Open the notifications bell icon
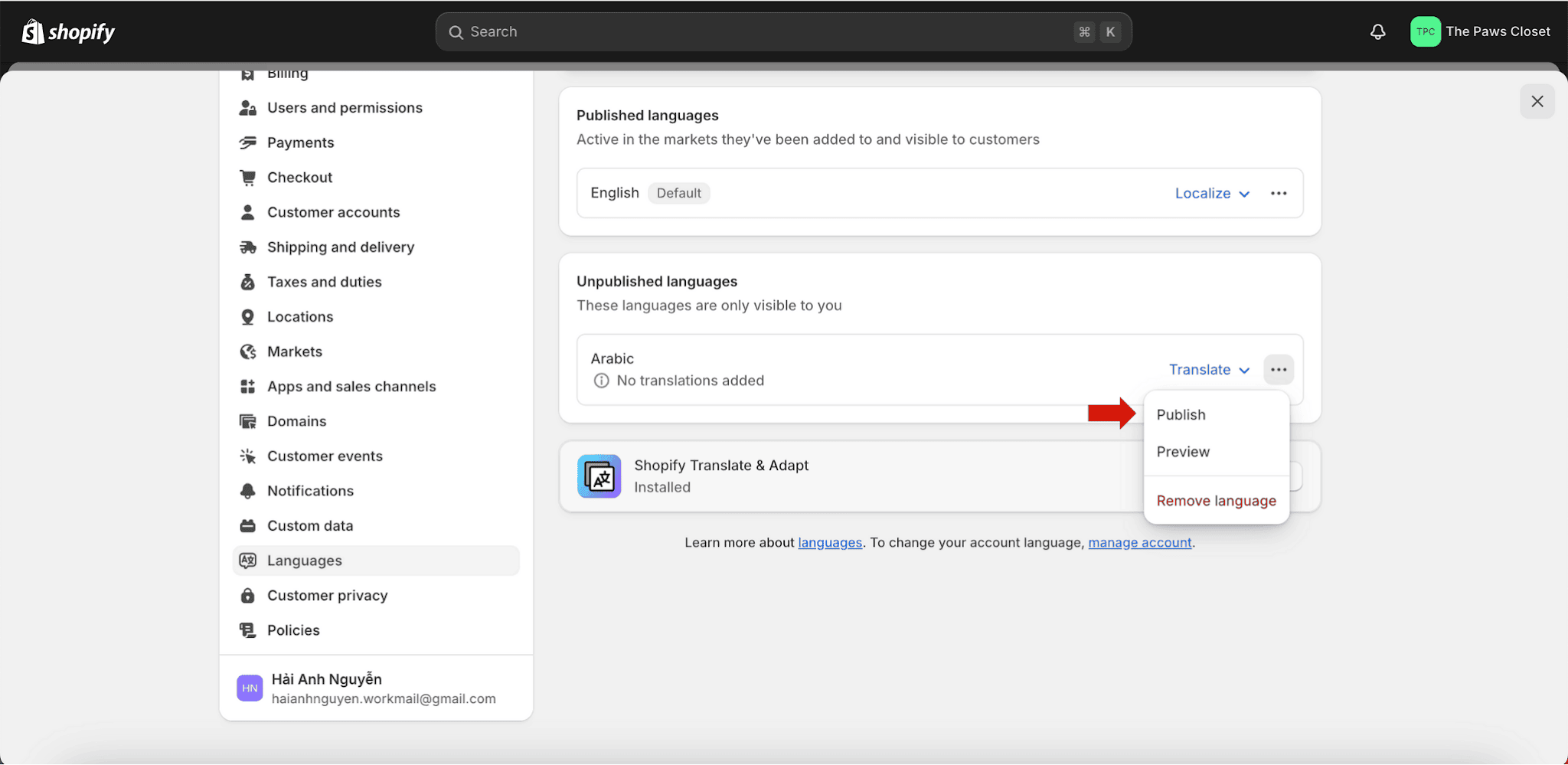The height and width of the screenshot is (765, 1568). [1377, 31]
